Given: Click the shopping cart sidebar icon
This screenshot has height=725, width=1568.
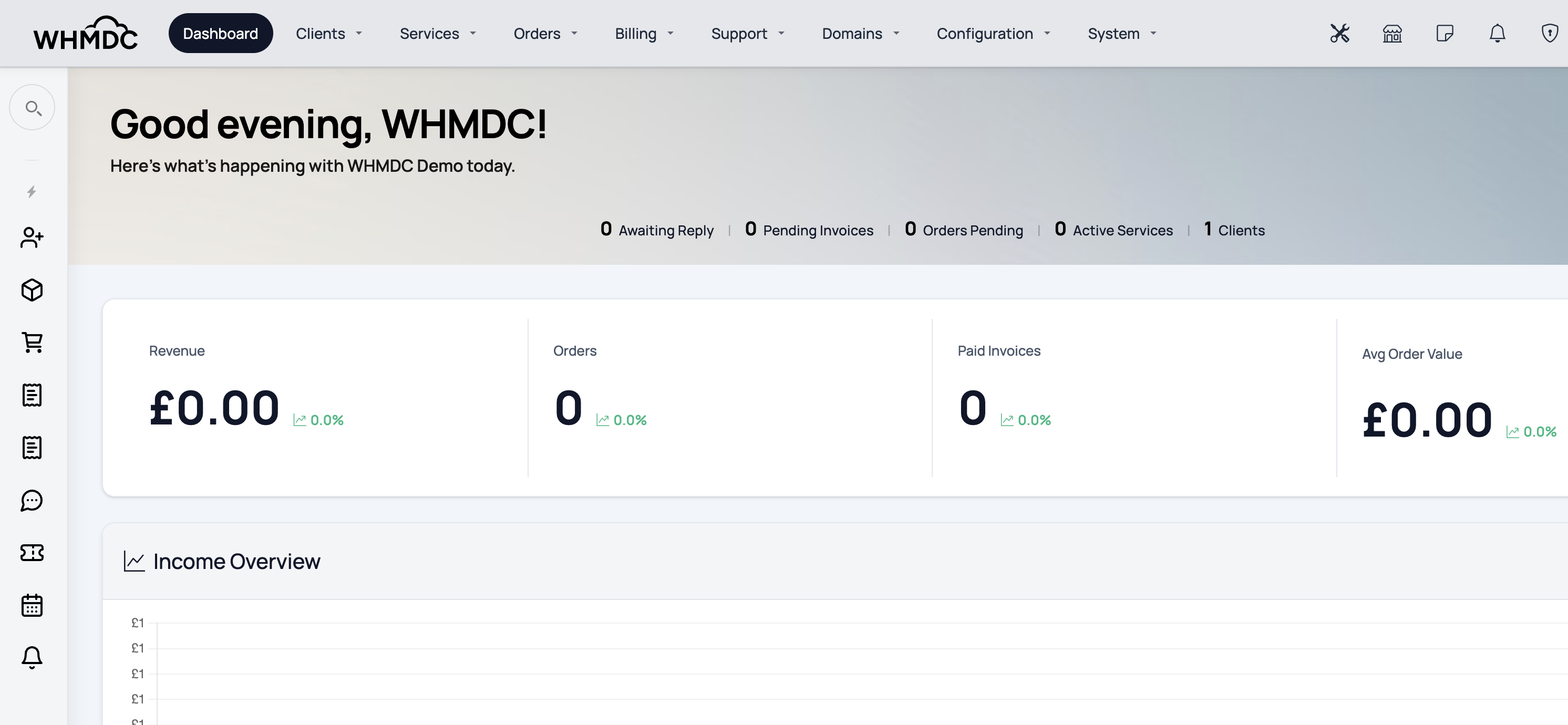Looking at the screenshot, I should [32, 343].
